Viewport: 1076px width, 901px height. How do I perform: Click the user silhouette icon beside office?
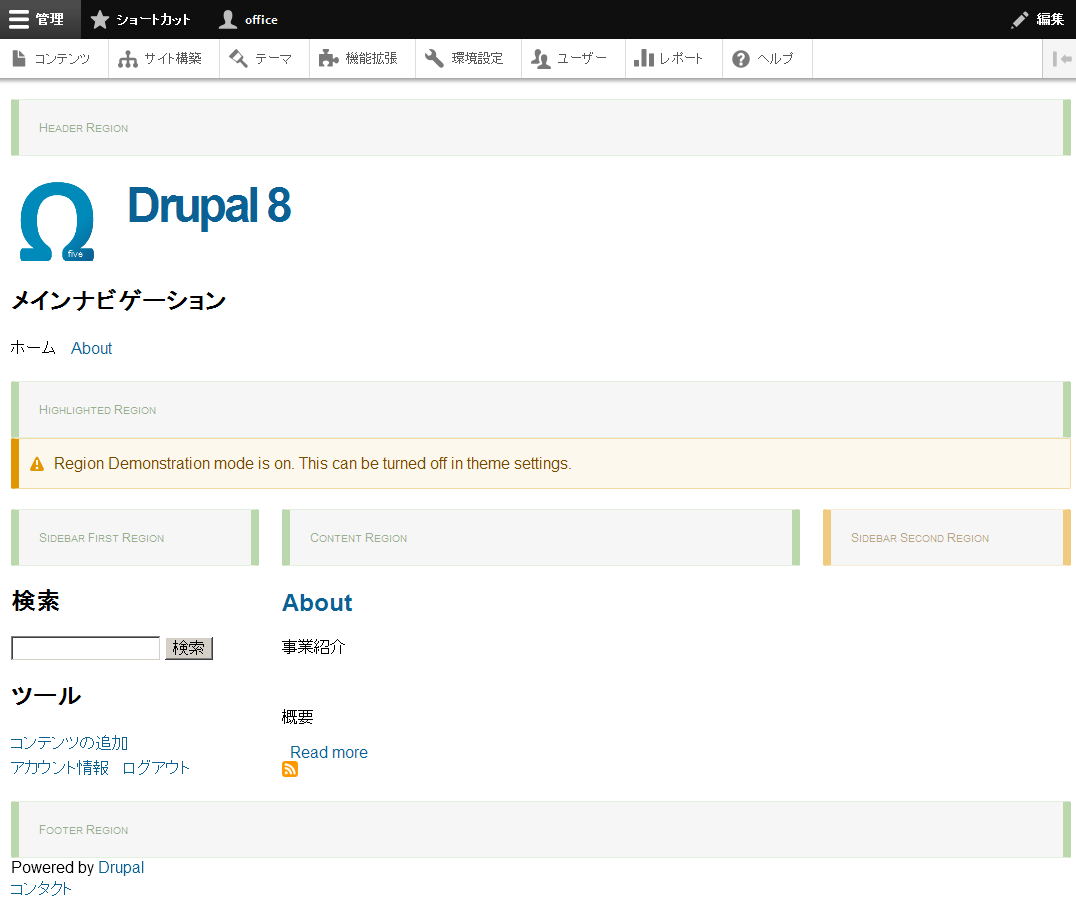228,19
